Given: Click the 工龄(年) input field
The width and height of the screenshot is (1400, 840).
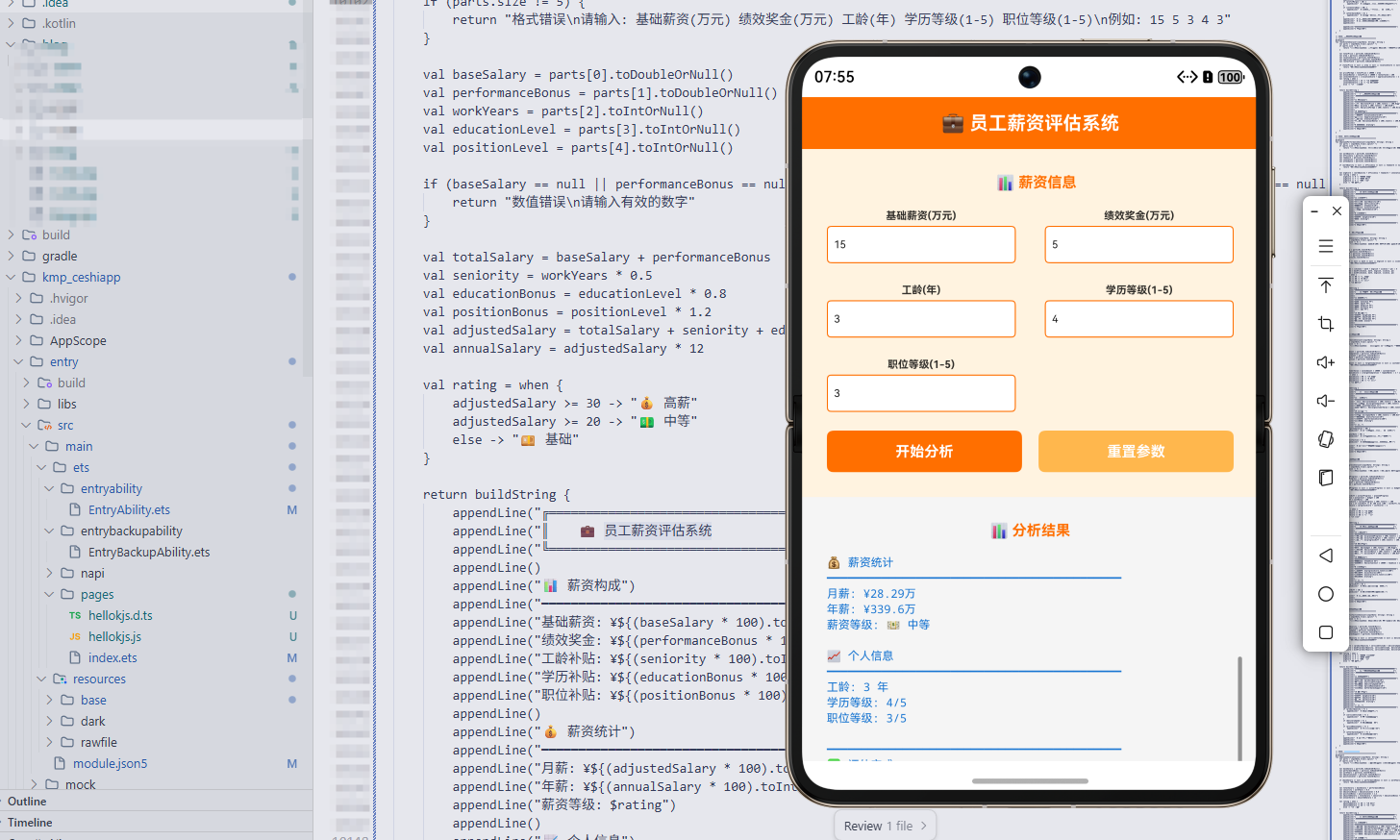Looking at the screenshot, I should click(921, 319).
